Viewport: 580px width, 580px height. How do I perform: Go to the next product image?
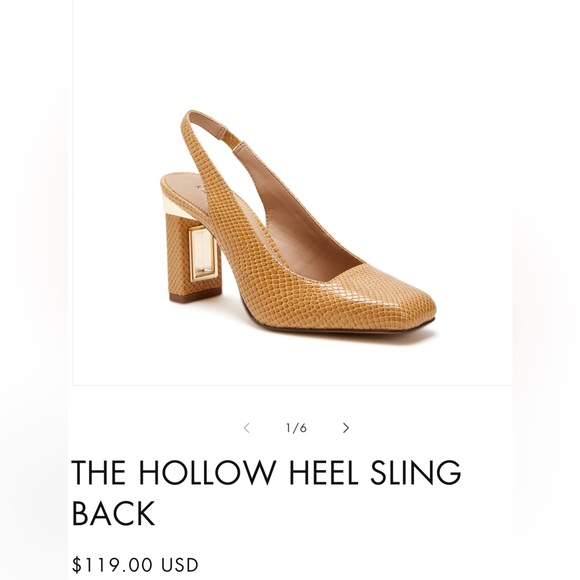tap(345, 428)
